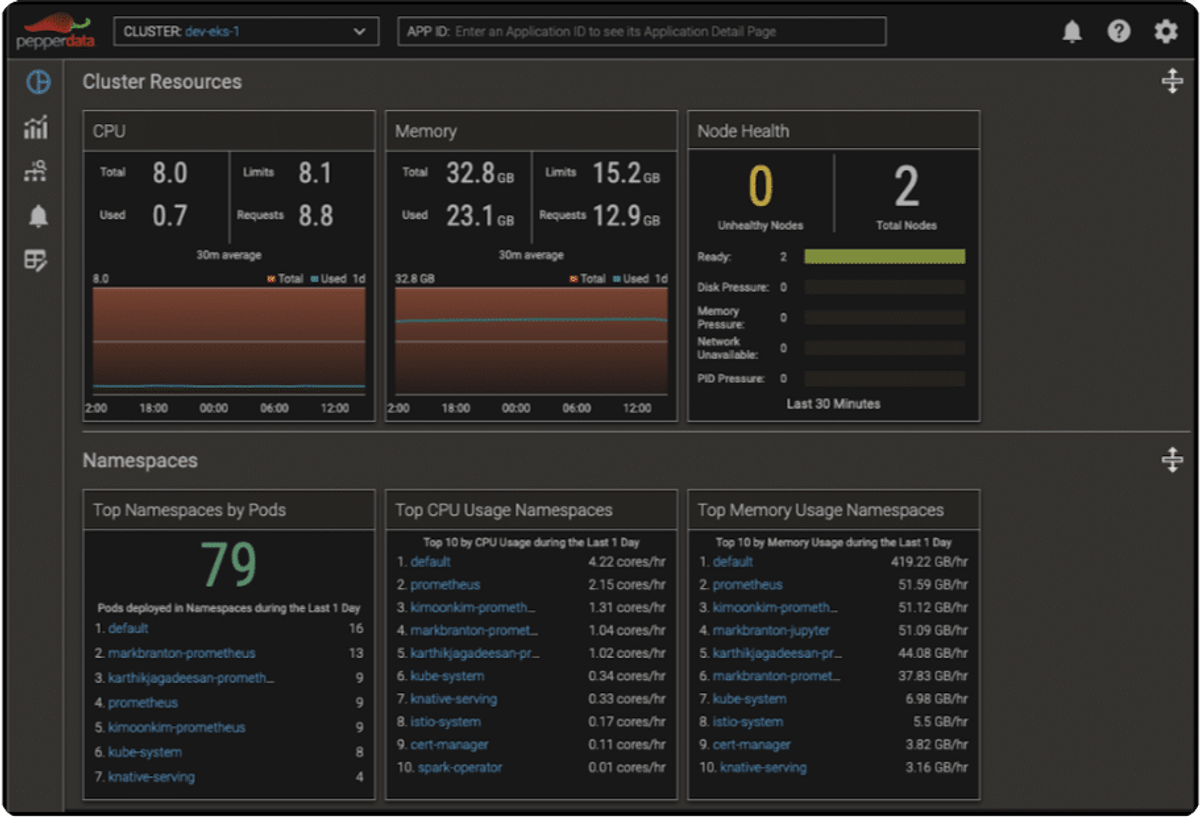Viewport: 1200px width, 818px height.
Task: Open the cluster hierarchy search icon in the sidebar
Action: click(37, 171)
